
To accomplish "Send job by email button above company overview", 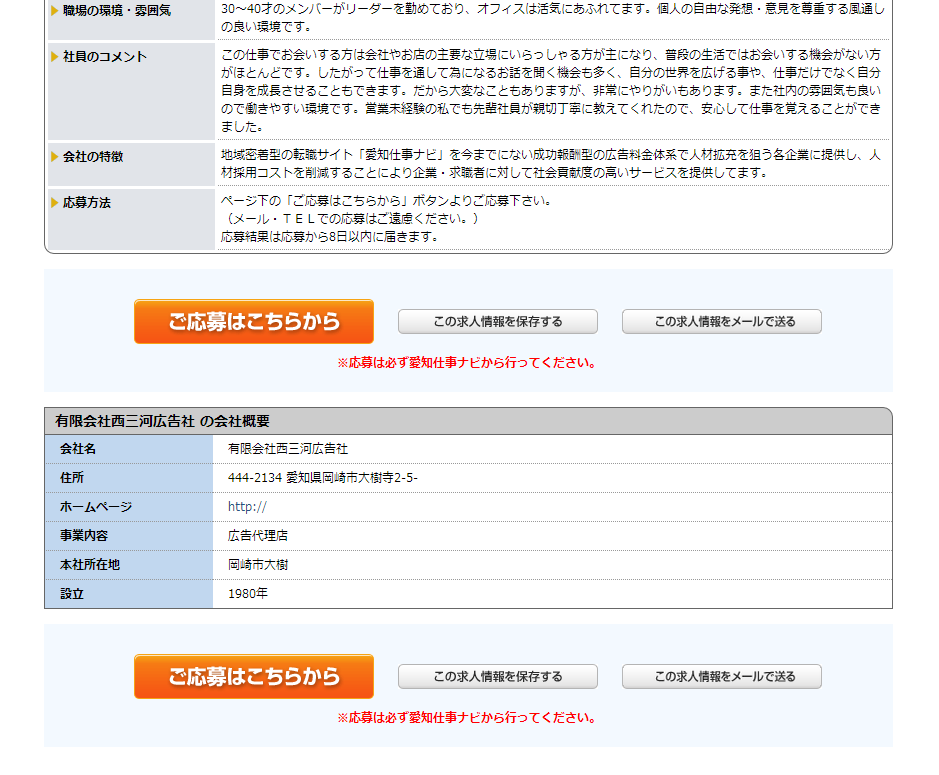I will (721, 322).
